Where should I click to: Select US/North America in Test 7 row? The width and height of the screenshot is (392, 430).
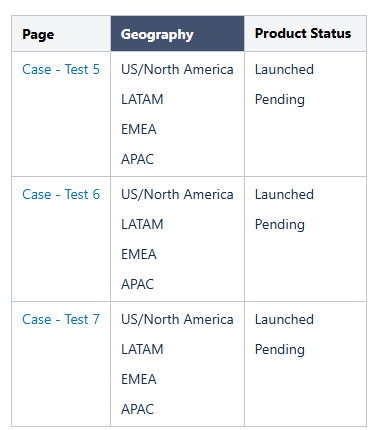point(177,319)
